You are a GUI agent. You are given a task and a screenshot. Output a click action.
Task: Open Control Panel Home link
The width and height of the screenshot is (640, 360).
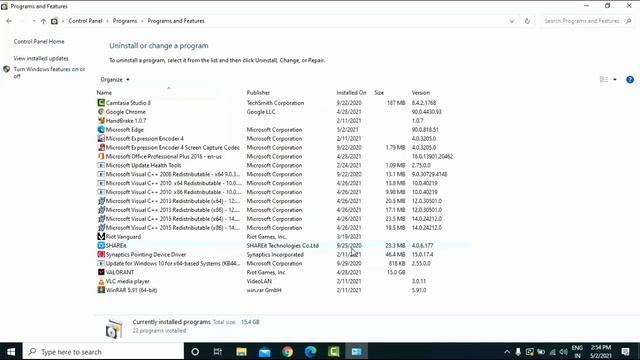[x=39, y=42]
